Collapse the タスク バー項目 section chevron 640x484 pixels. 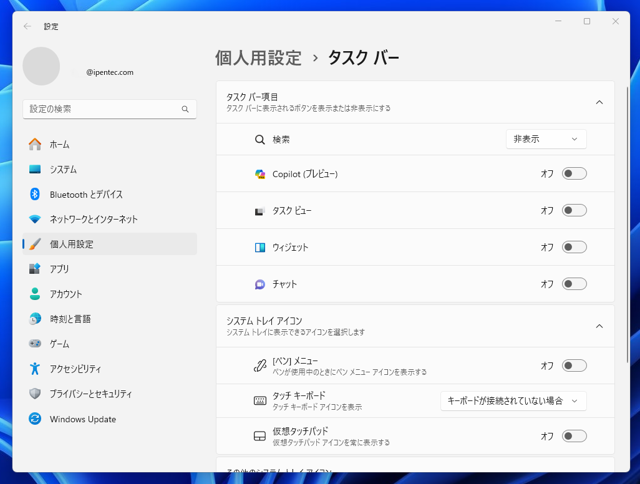tap(599, 102)
